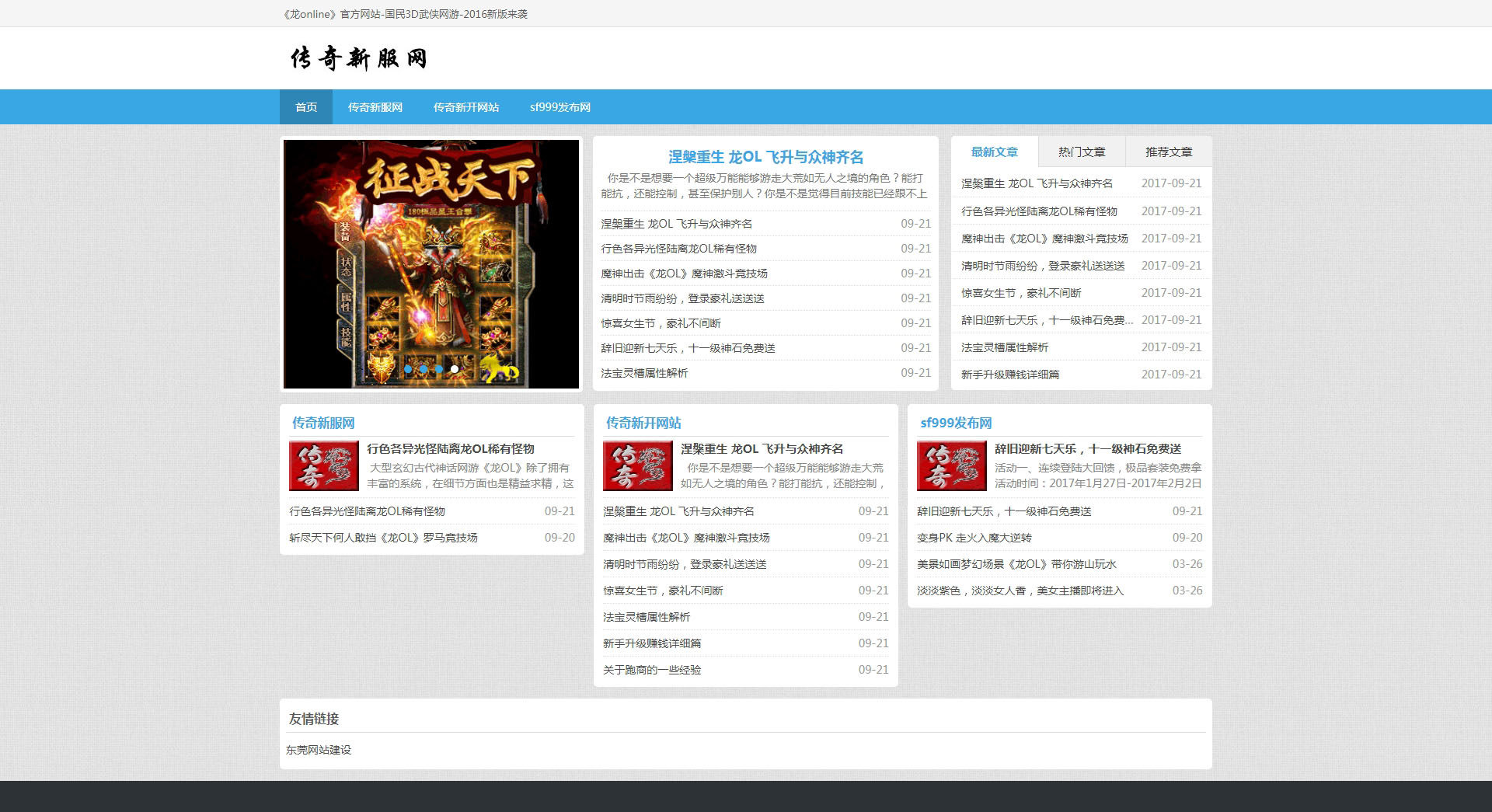This screenshot has height=812, width=1492.
Task: Open 法宝灵槽属性解析 in the 最新文章 sidebar
Action: tap(1005, 347)
